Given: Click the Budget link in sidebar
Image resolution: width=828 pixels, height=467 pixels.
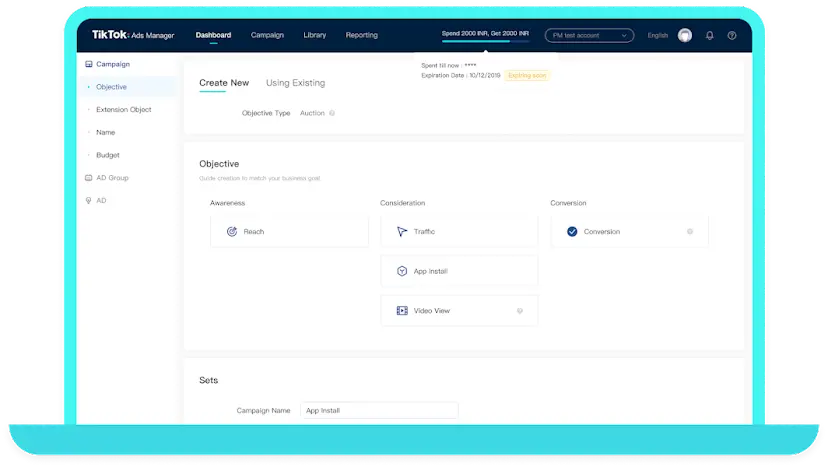Looking at the screenshot, I should (x=107, y=155).
